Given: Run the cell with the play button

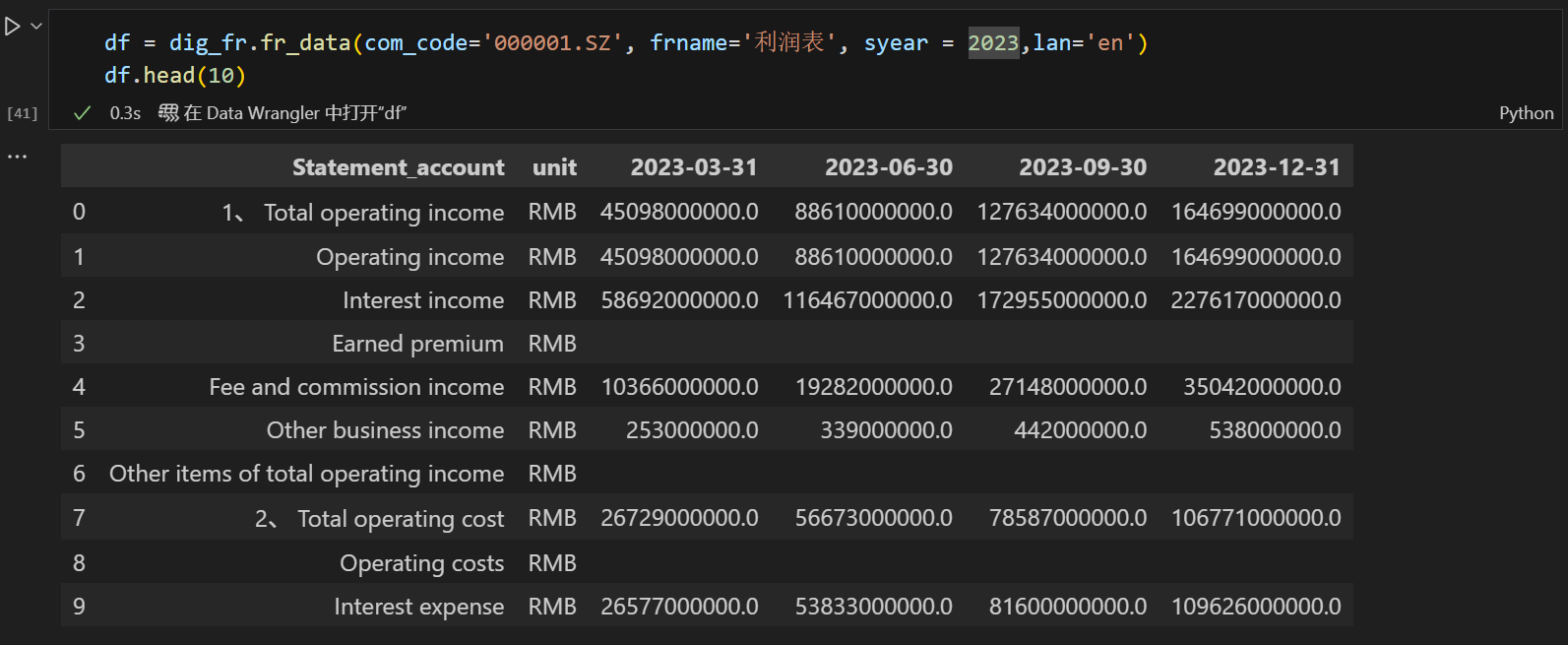Looking at the screenshot, I should point(13,27).
